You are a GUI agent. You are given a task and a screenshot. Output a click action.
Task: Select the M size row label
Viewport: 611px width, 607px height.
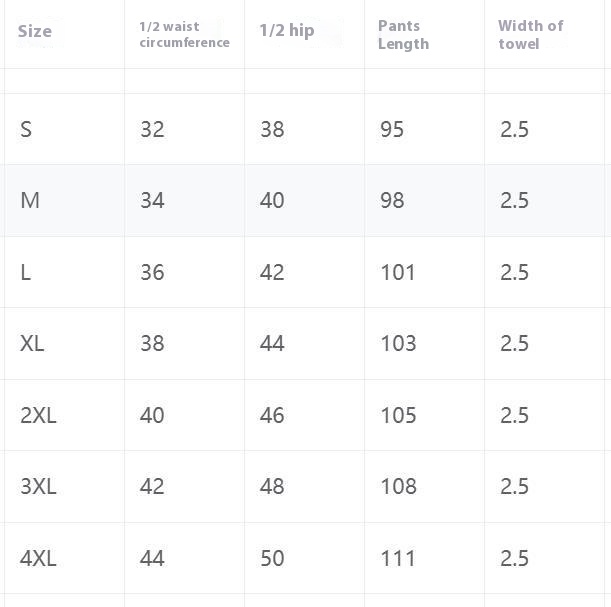[x=30, y=200]
